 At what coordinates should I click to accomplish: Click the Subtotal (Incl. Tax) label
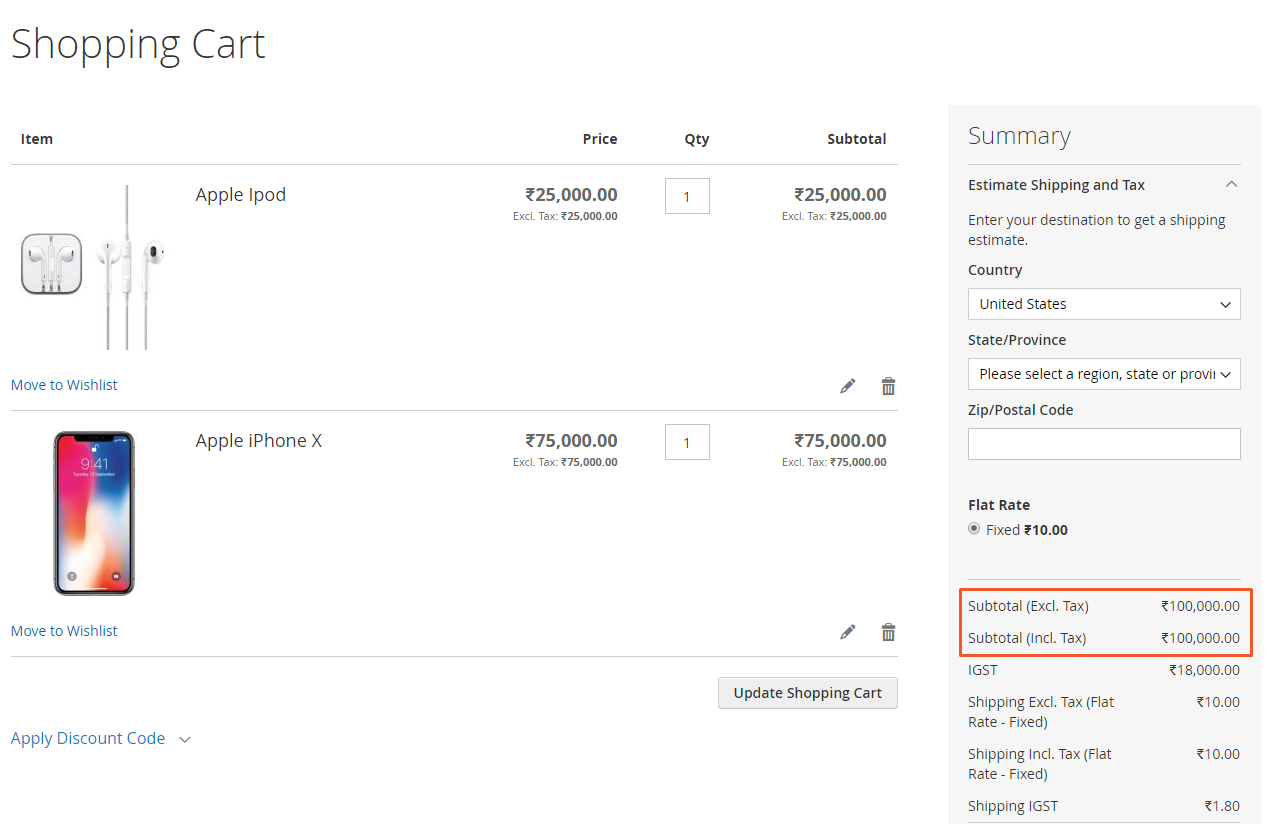(x=1027, y=638)
